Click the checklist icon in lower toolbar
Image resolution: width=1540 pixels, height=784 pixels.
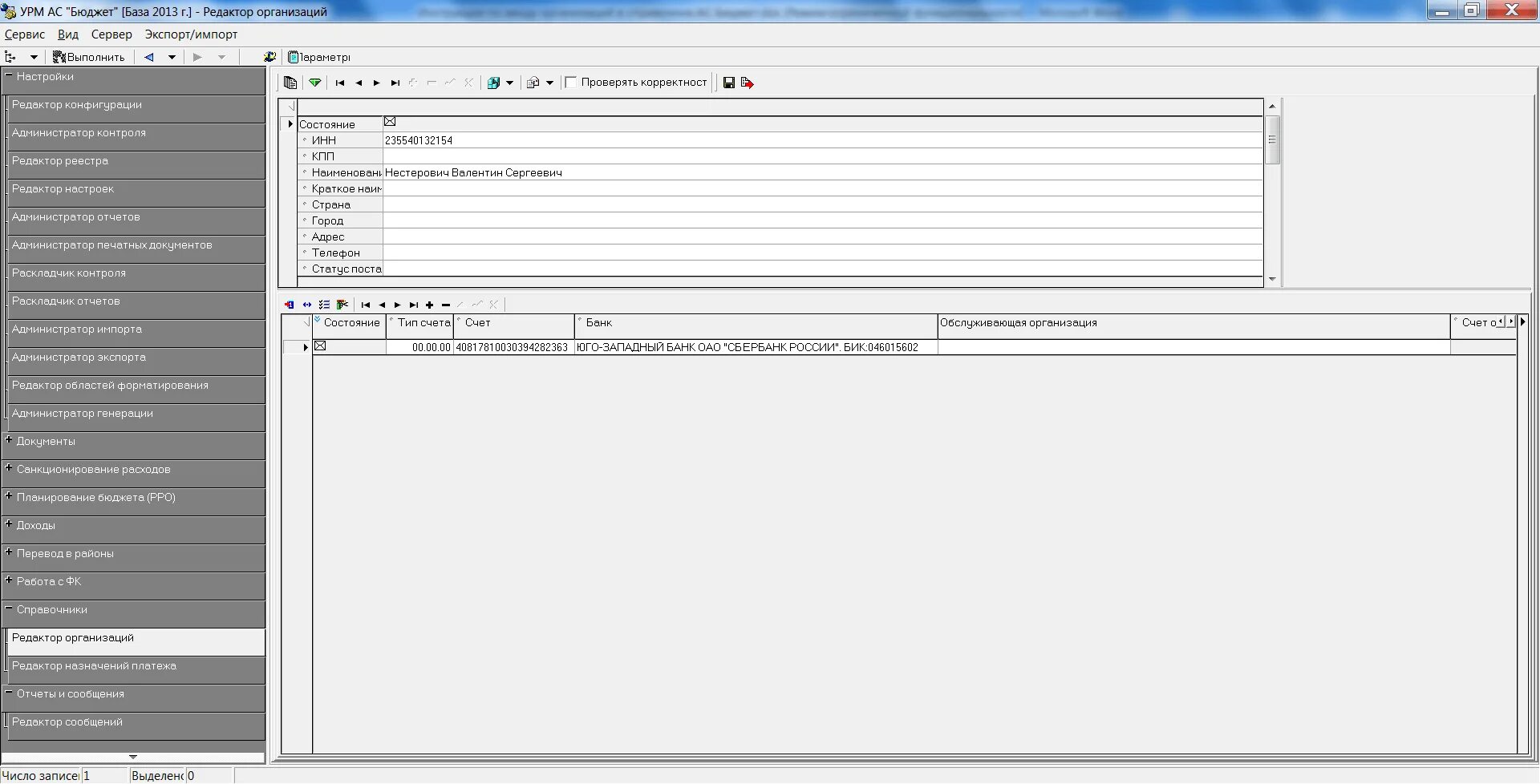(324, 305)
